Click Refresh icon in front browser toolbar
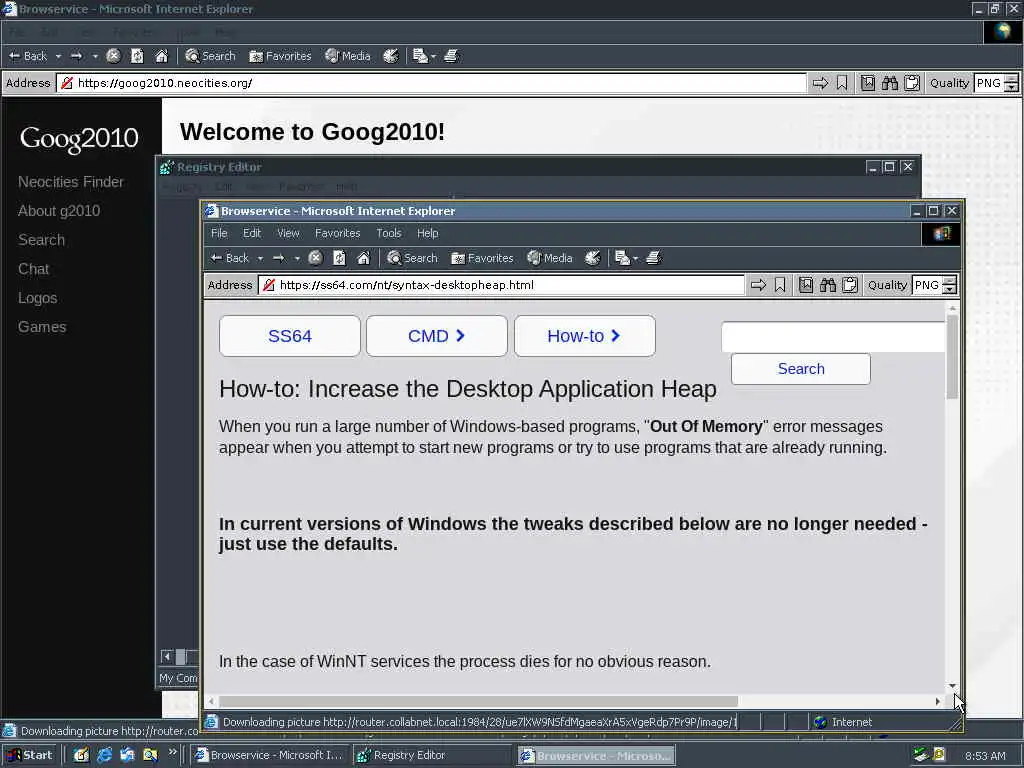 (x=340, y=258)
